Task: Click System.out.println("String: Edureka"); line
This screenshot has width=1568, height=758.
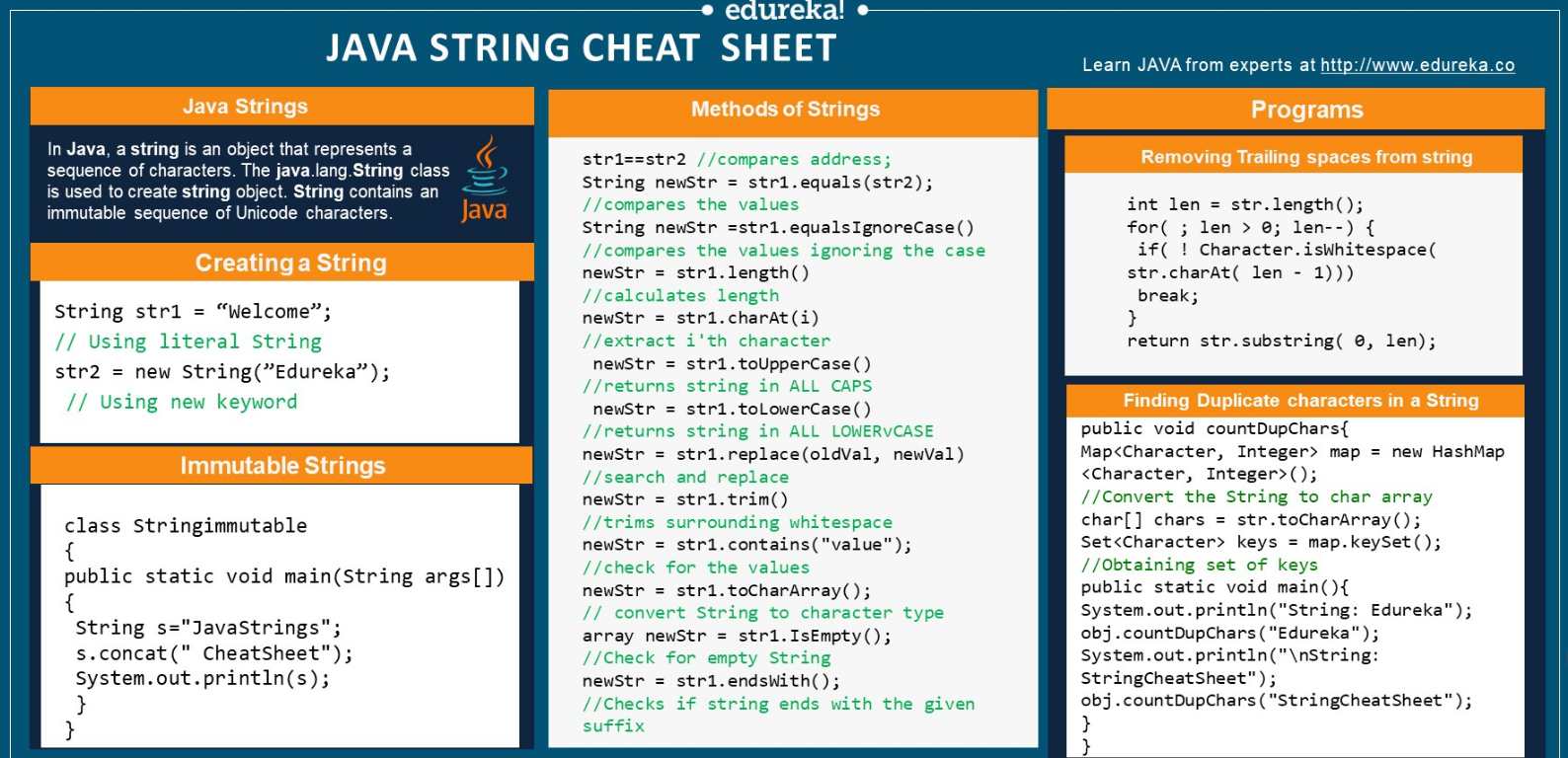Action: point(1277,611)
